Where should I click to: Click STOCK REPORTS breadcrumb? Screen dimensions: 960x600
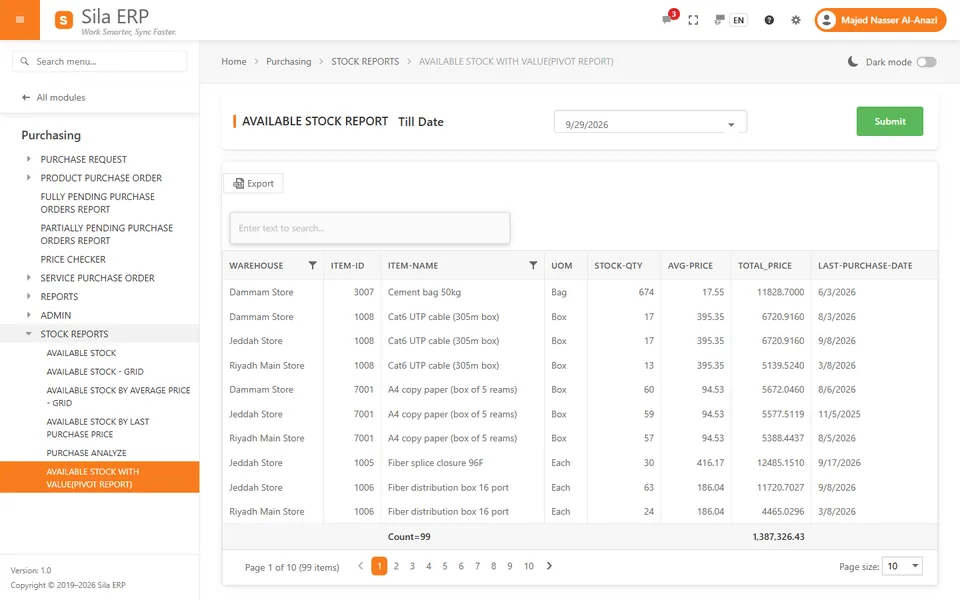tap(365, 61)
